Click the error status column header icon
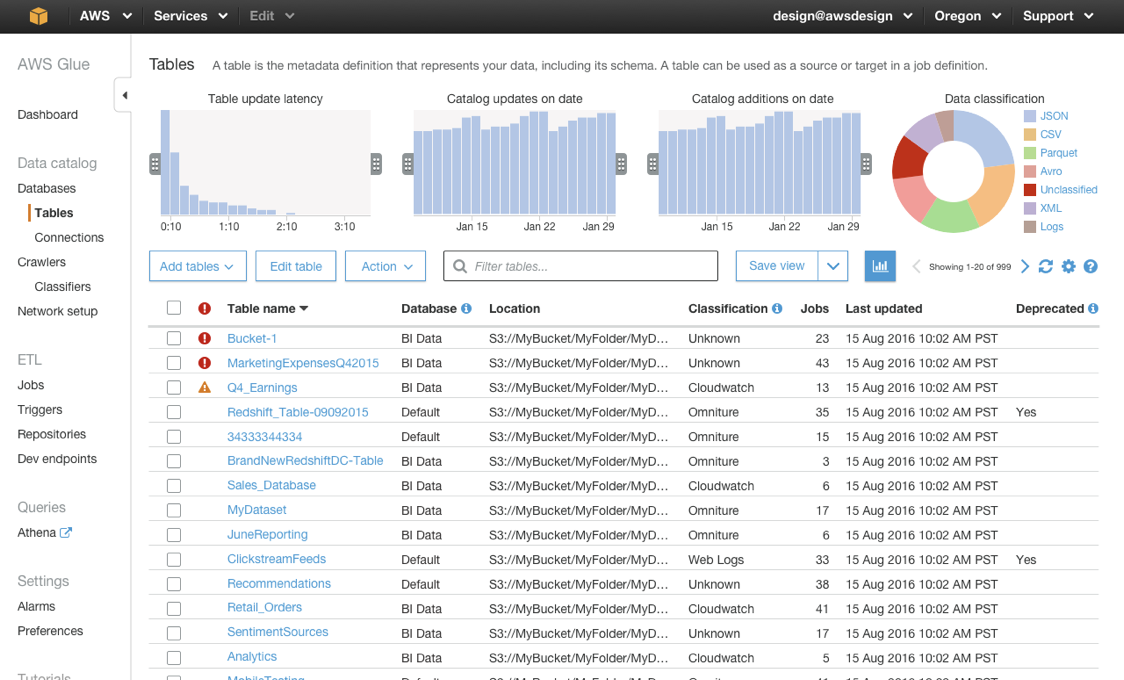The height and width of the screenshot is (680, 1124). pyautogui.click(x=204, y=308)
